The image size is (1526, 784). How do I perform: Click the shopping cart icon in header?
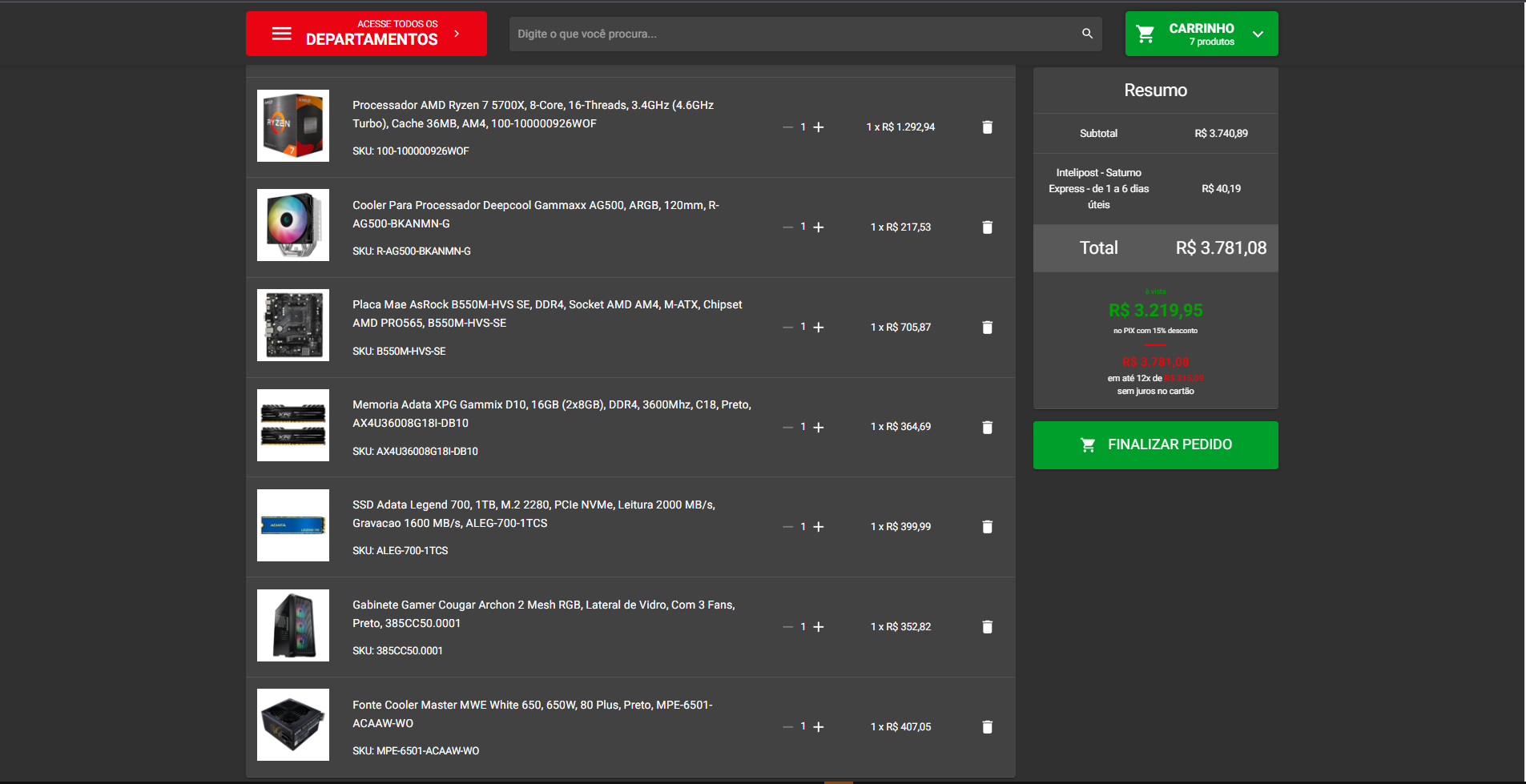coord(1146,34)
